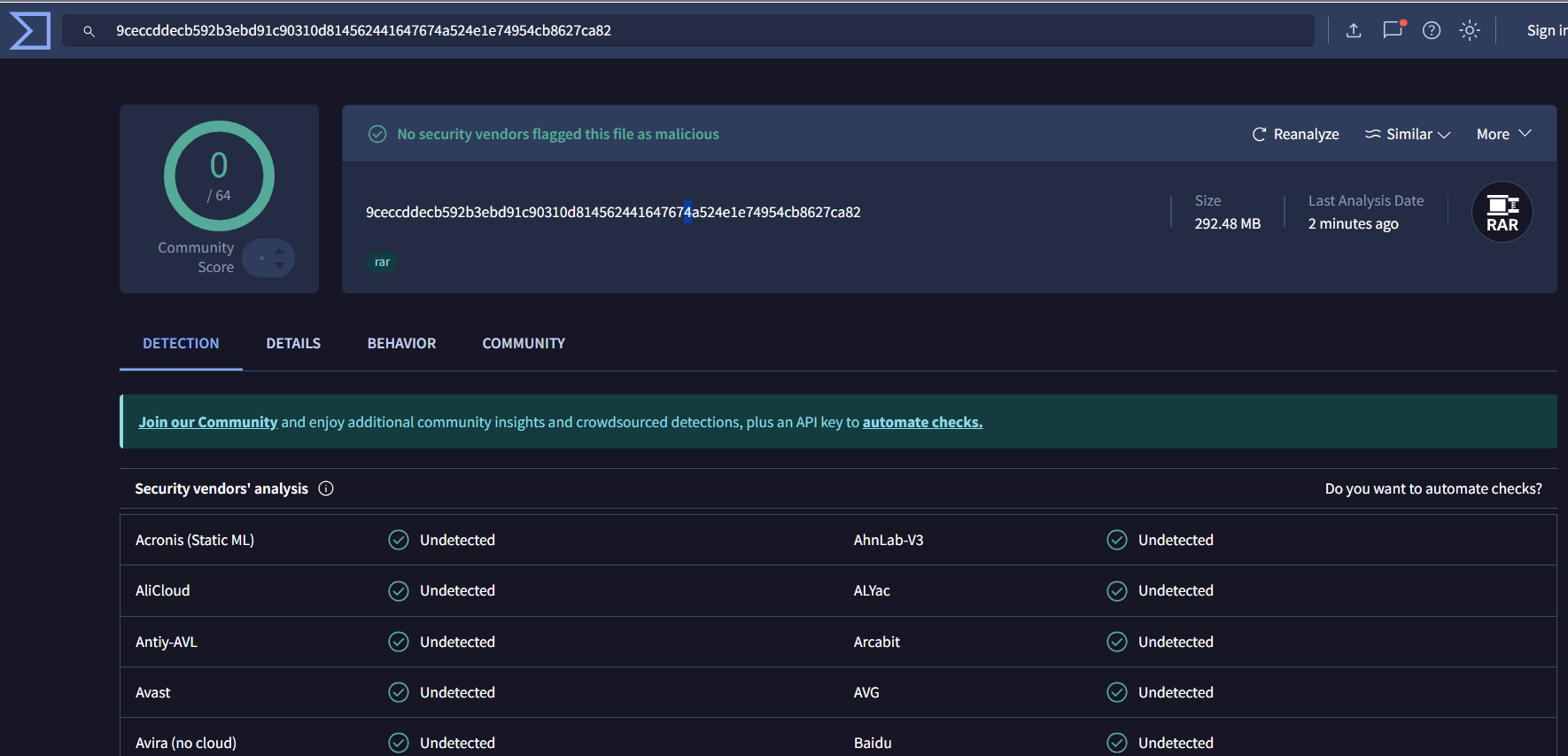Click the Avast undetected check icon

pyautogui.click(x=399, y=692)
